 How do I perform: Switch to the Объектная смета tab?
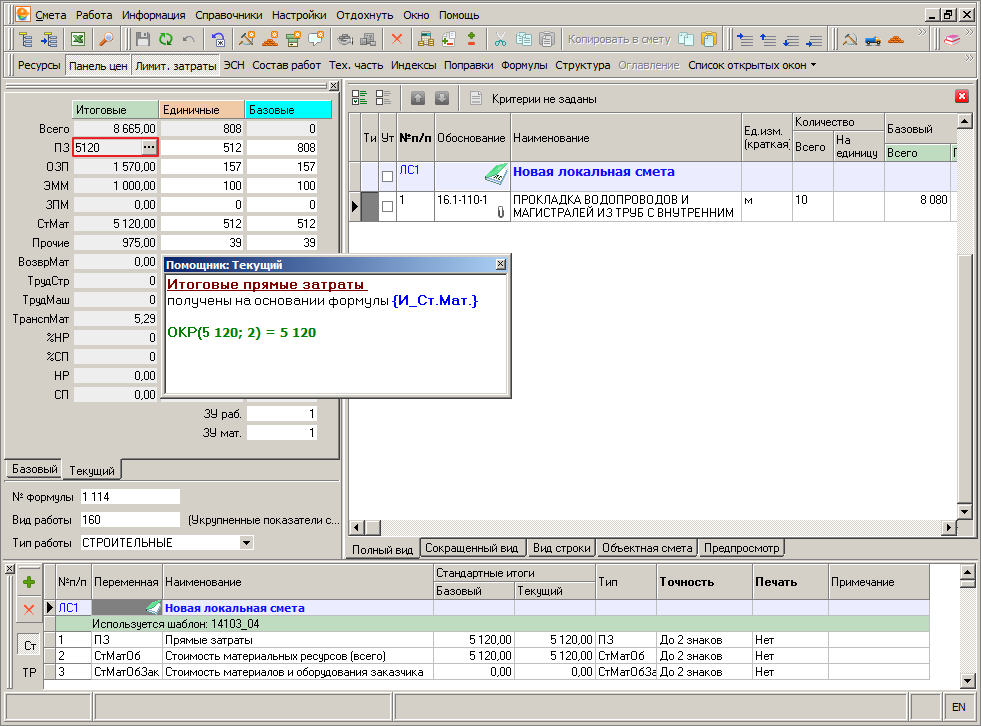click(647, 548)
